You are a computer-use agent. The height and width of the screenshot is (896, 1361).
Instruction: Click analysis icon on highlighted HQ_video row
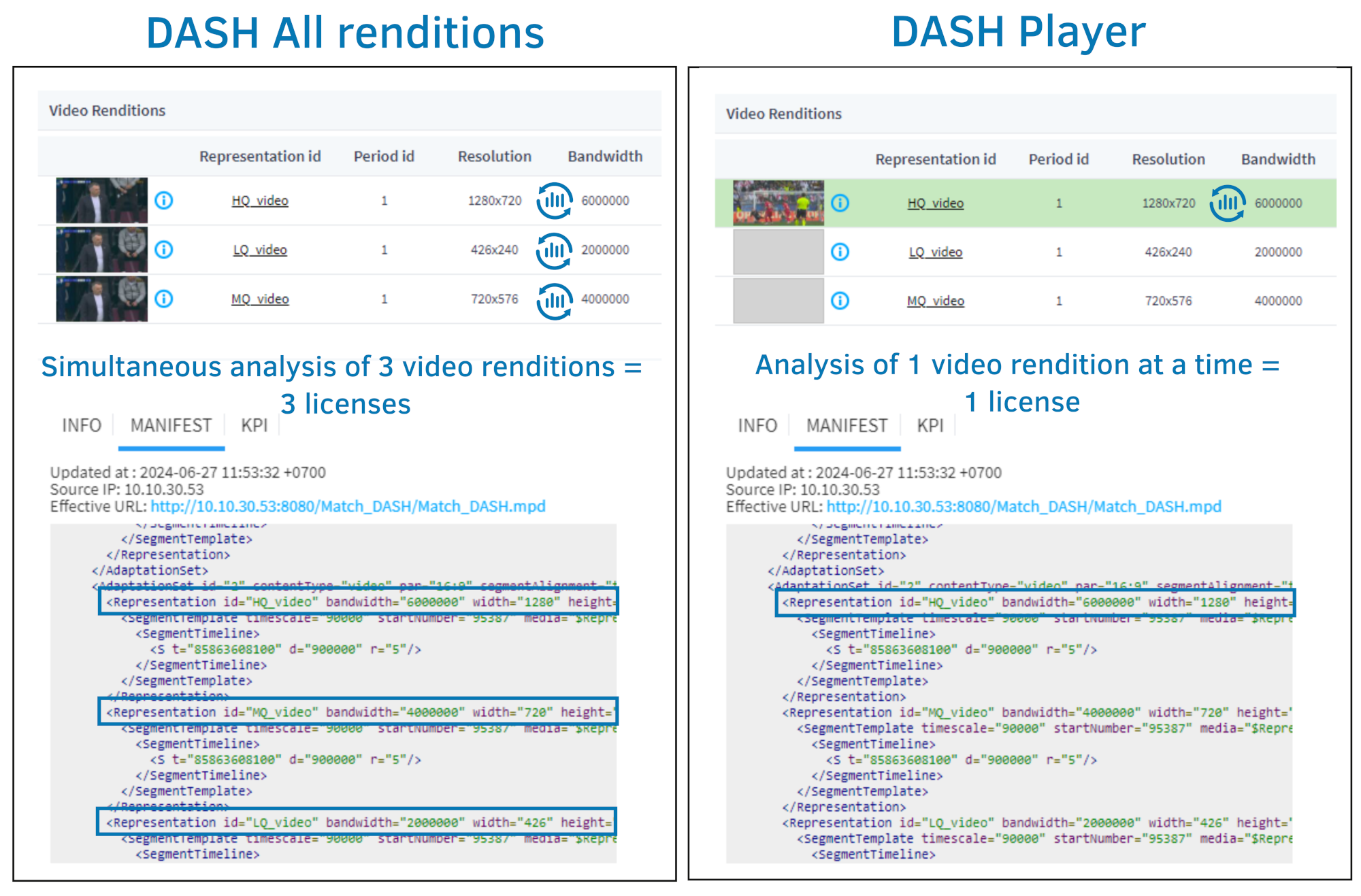[1227, 203]
